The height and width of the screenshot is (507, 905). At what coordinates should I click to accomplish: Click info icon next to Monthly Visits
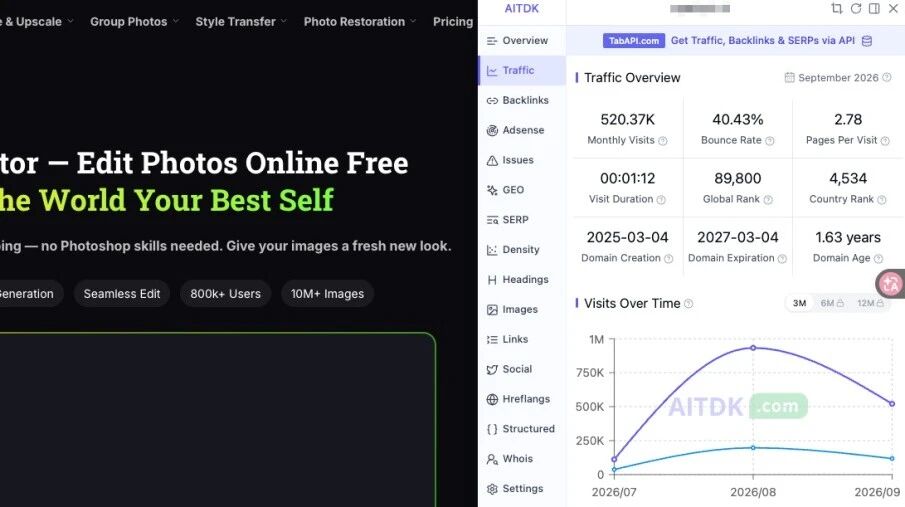point(663,140)
